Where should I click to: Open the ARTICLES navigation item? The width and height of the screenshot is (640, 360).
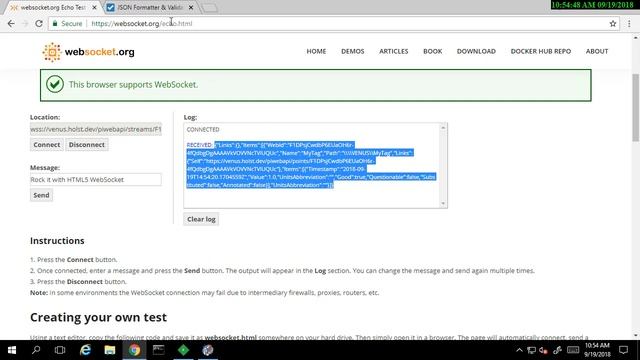coord(393,51)
